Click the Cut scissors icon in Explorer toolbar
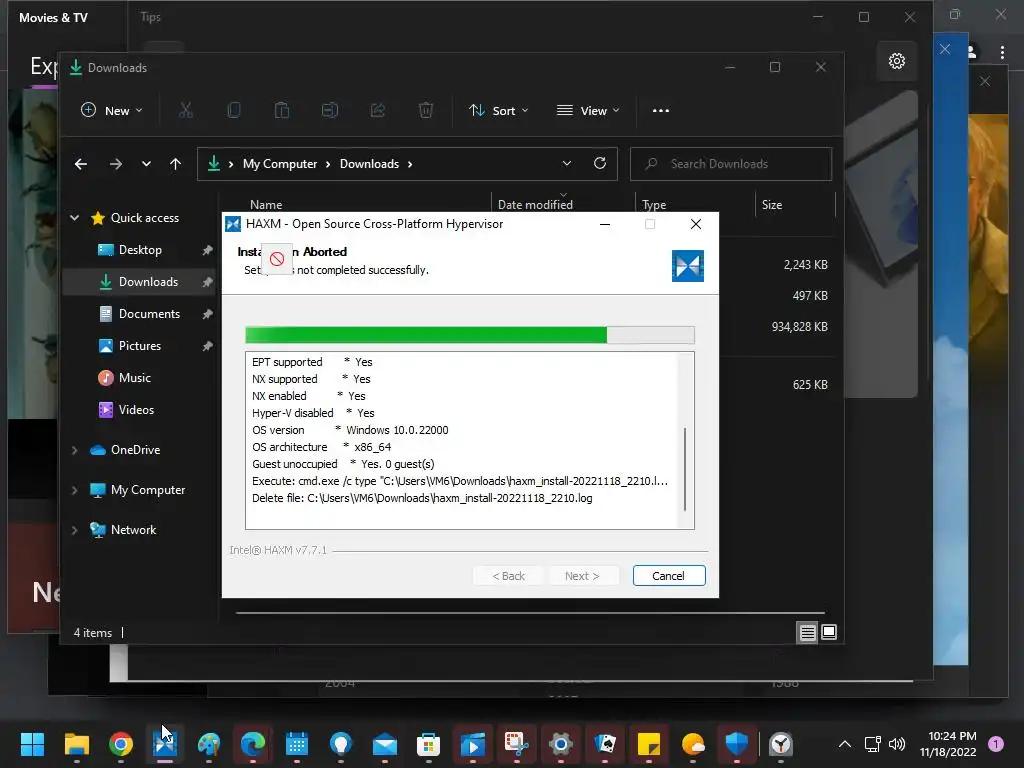 click(186, 110)
